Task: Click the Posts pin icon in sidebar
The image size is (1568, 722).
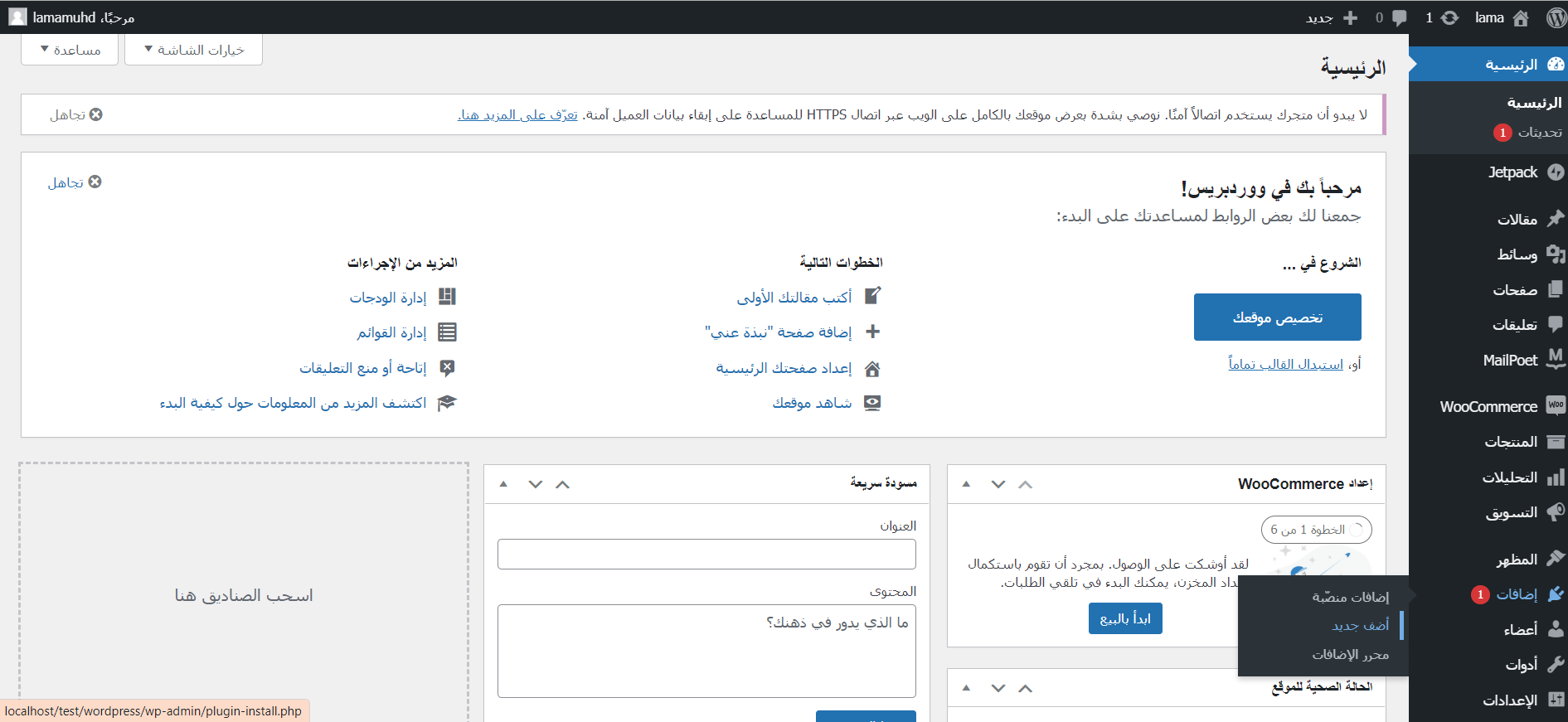Action: (1556, 218)
